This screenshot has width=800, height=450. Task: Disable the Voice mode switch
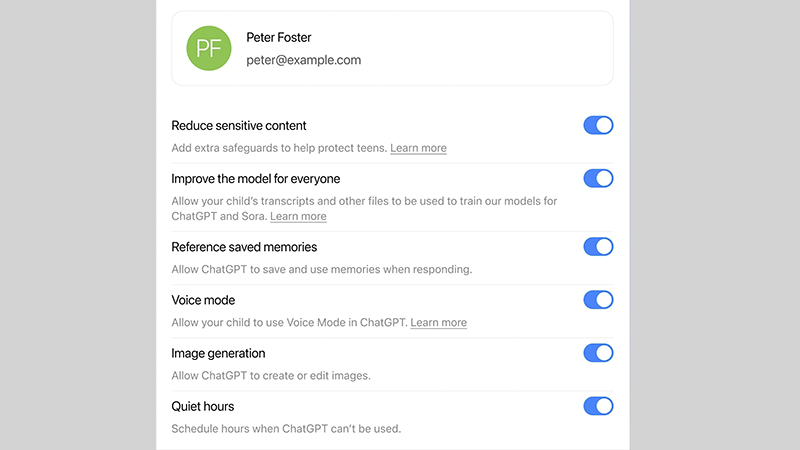(x=598, y=300)
